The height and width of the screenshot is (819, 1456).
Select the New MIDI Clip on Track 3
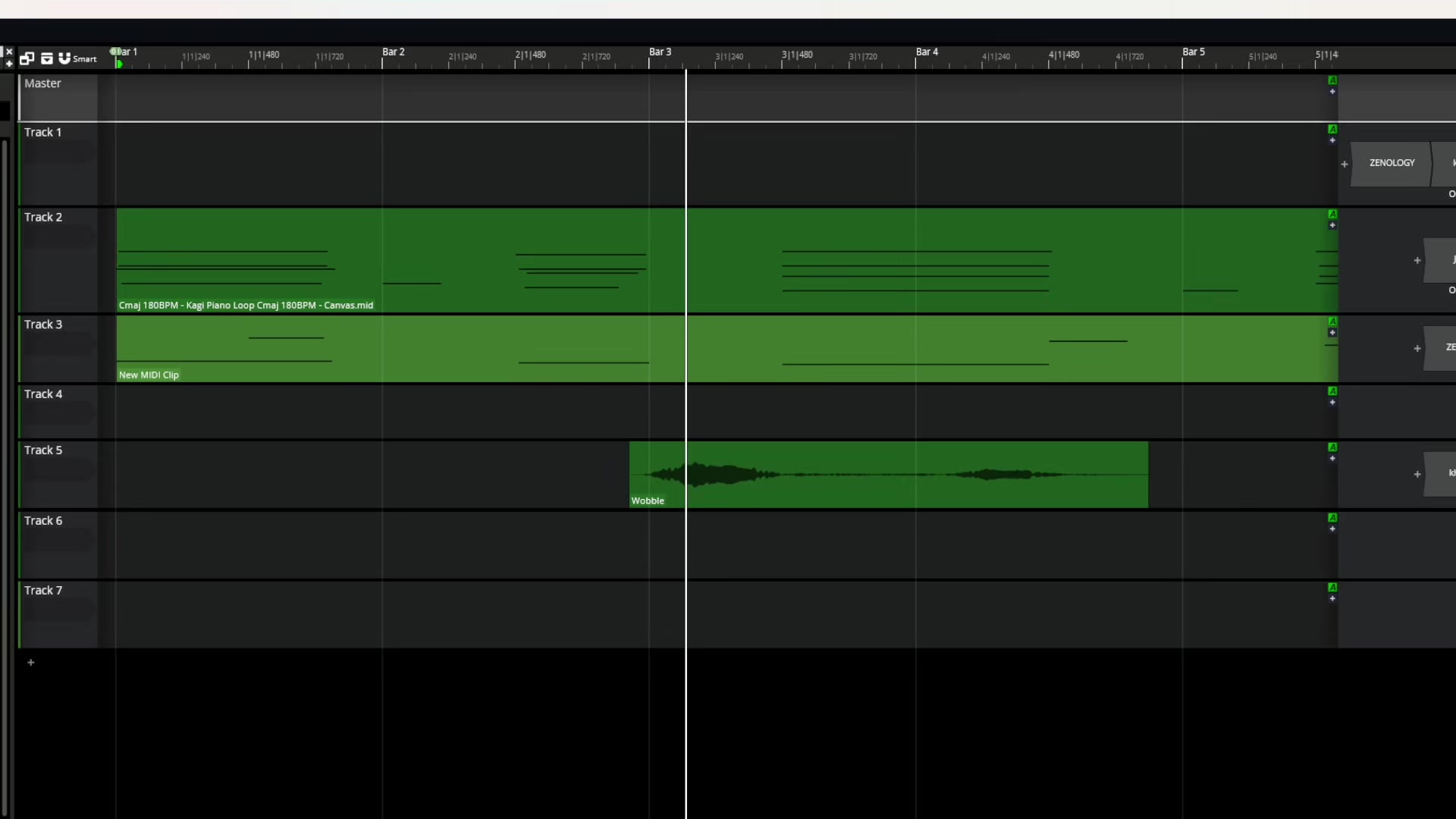727,349
